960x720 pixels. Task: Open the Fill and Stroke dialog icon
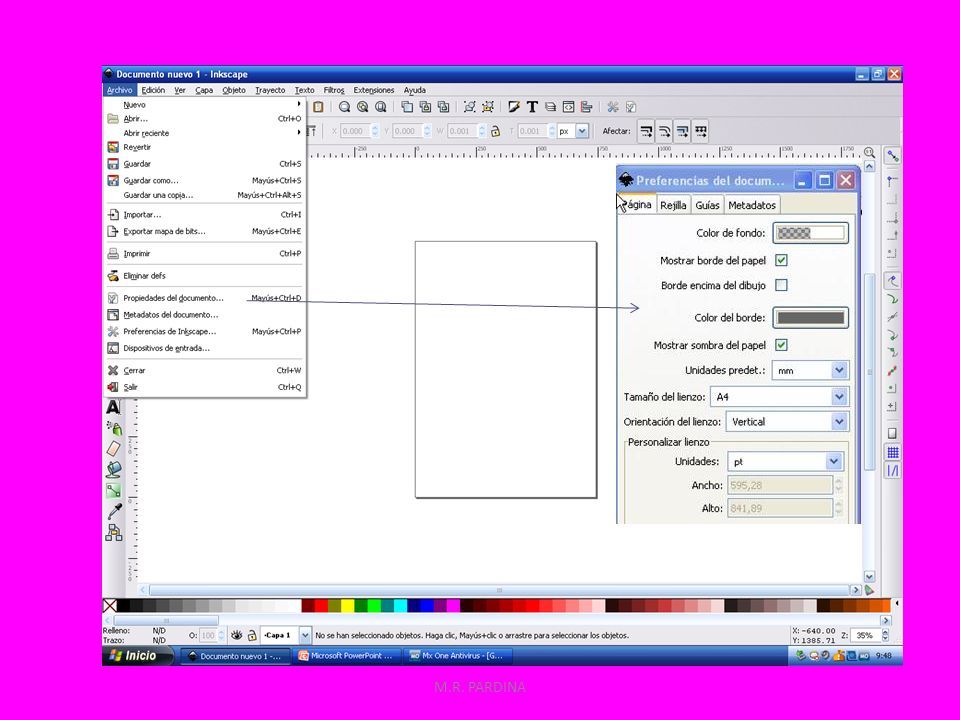click(x=514, y=107)
